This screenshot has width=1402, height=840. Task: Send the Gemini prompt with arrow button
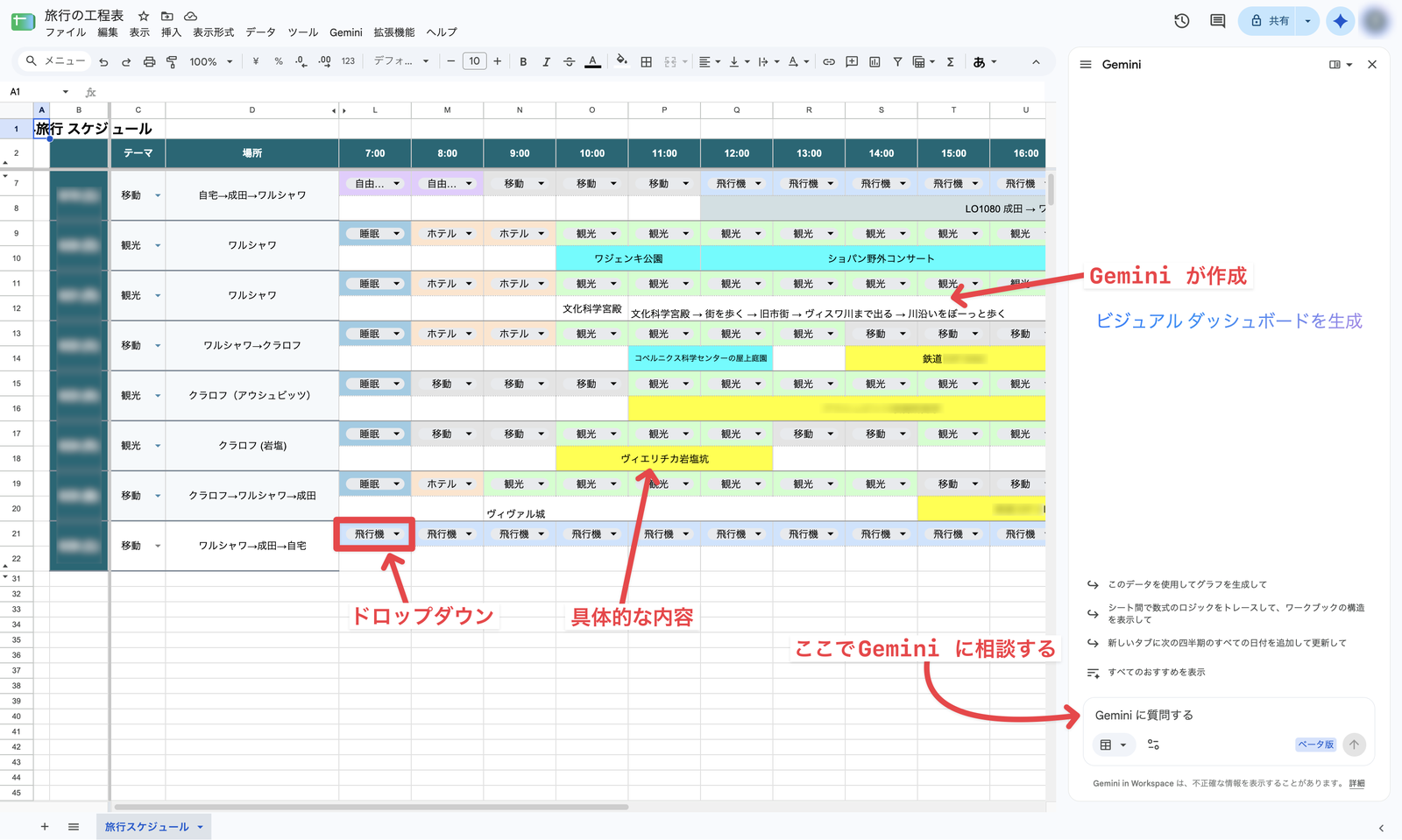[1354, 745]
